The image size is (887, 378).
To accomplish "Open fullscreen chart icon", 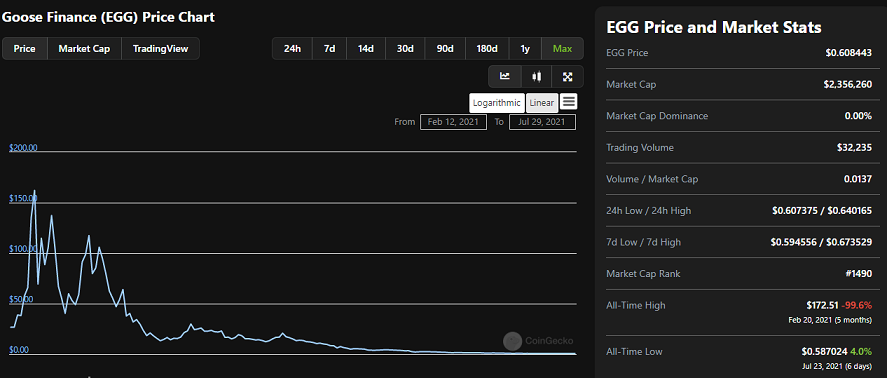I will pos(567,76).
